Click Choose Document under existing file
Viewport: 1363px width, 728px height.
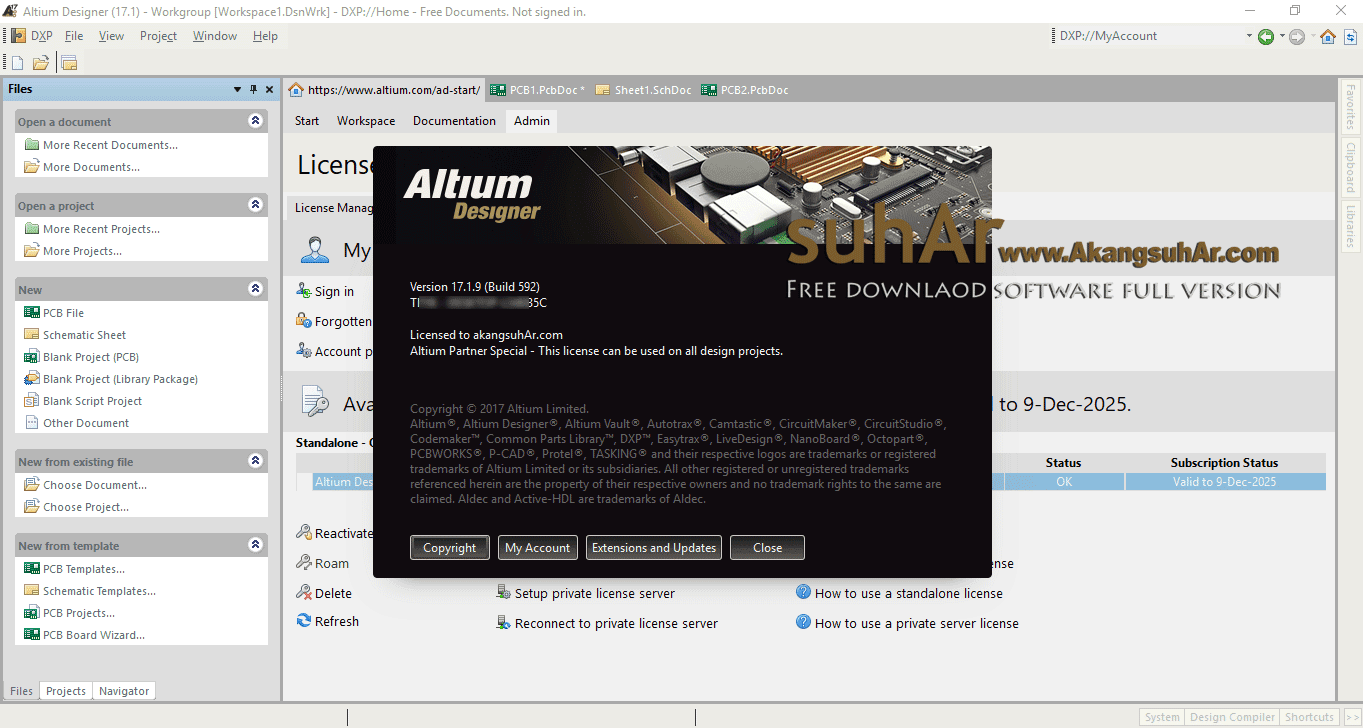click(85, 485)
